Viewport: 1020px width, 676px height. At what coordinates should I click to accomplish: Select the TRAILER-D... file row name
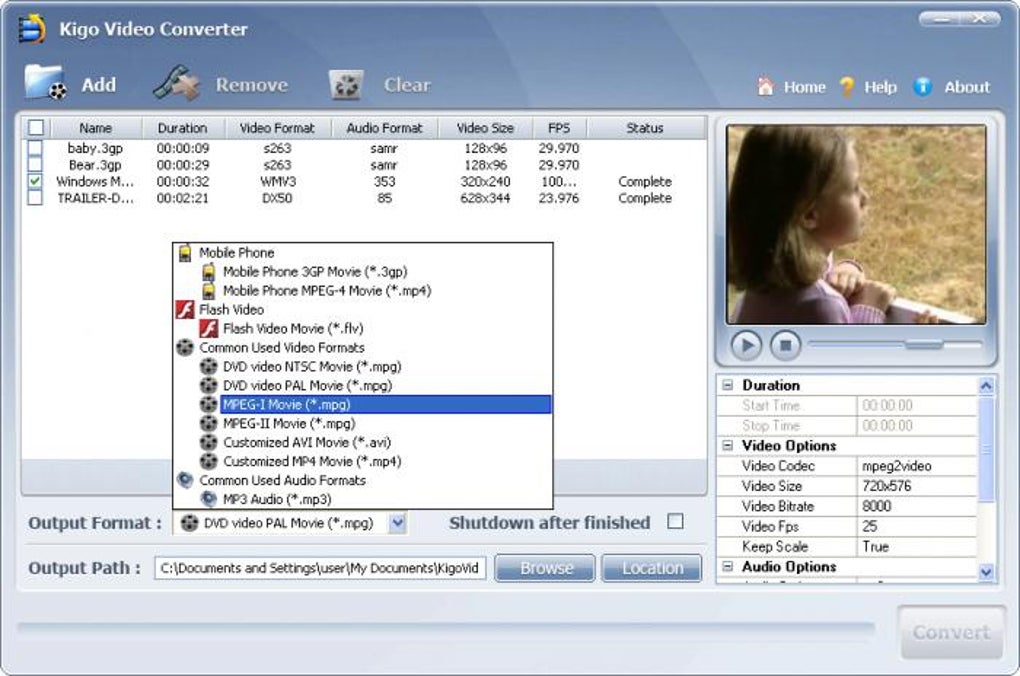click(x=95, y=198)
